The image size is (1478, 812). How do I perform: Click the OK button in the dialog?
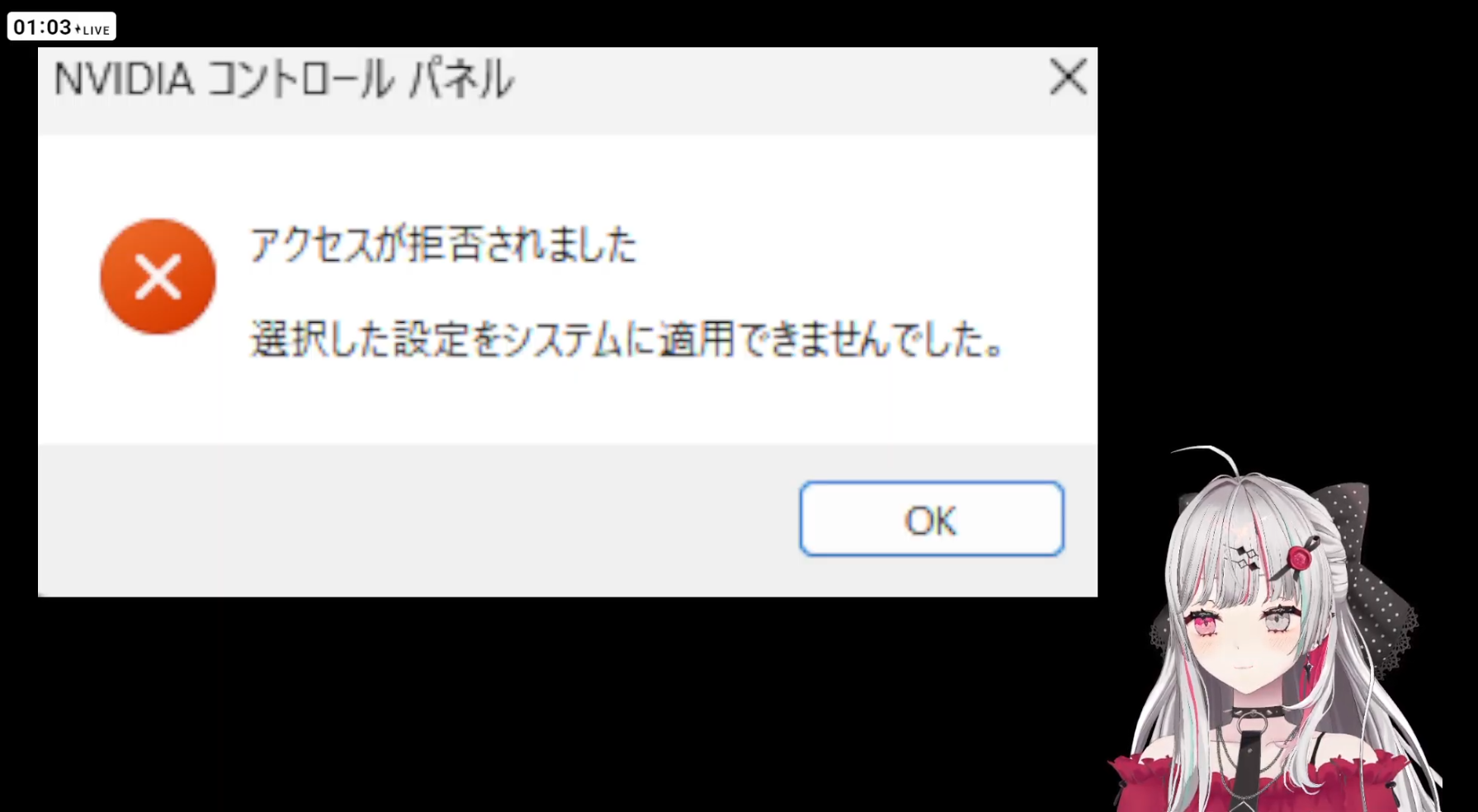[x=932, y=519]
